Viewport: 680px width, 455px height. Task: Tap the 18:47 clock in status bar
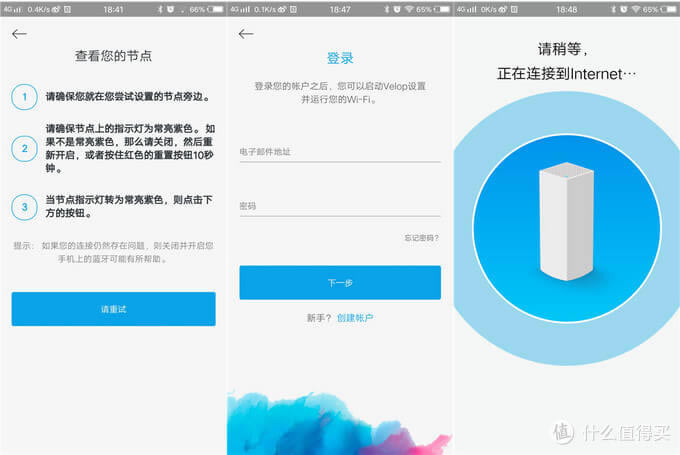[340, 8]
